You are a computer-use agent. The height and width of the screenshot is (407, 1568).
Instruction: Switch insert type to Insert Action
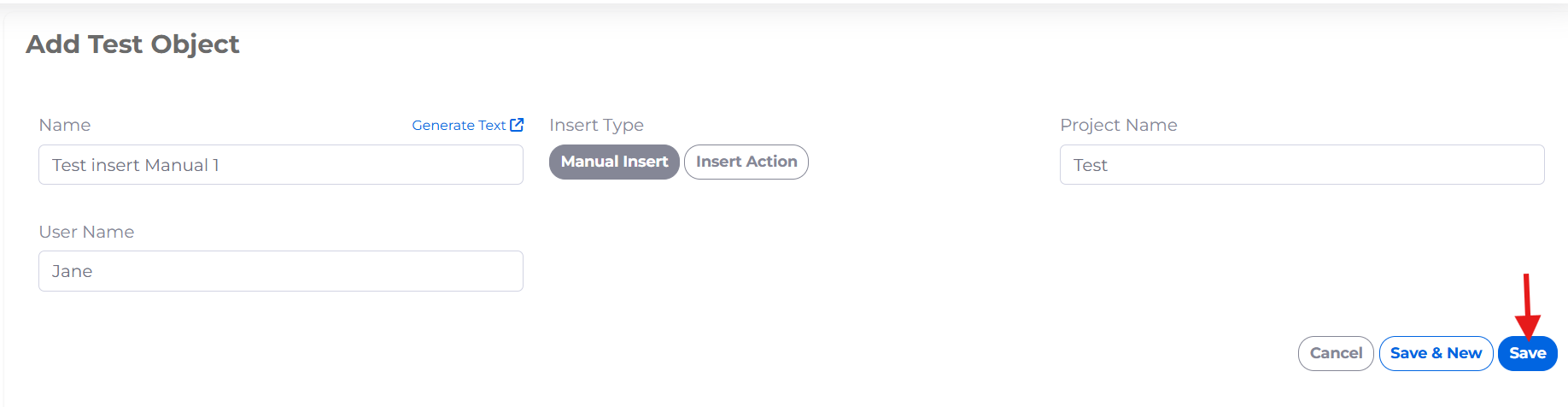[x=746, y=162]
